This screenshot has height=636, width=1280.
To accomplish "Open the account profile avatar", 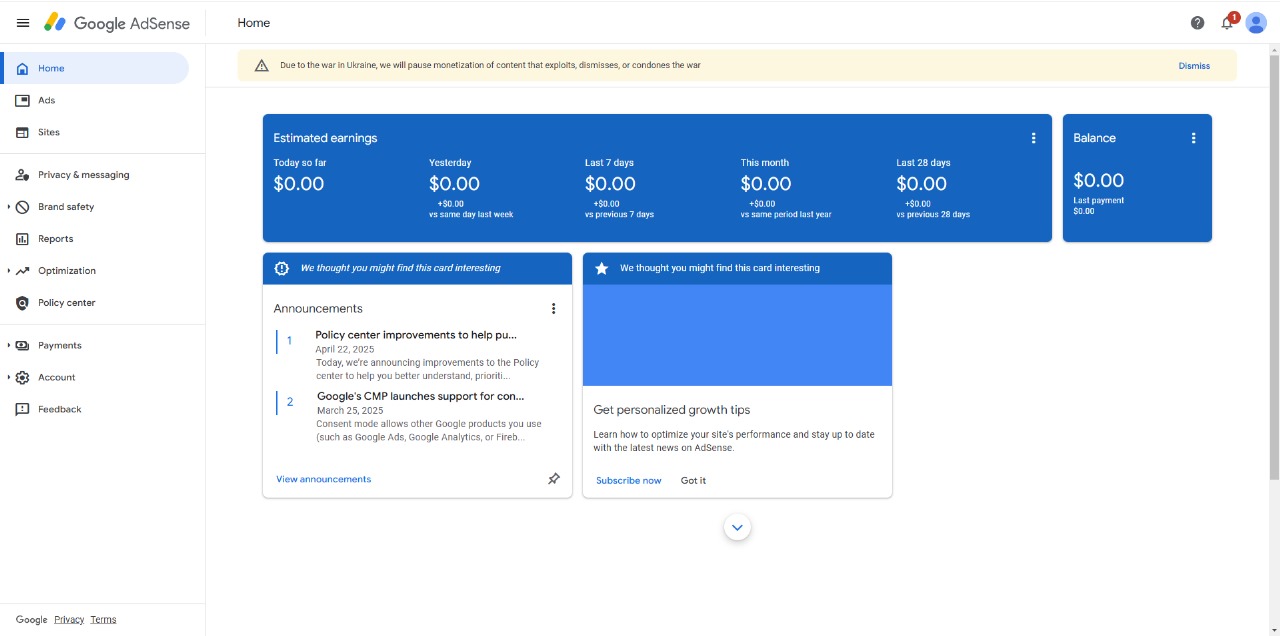I will (1256, 23).
